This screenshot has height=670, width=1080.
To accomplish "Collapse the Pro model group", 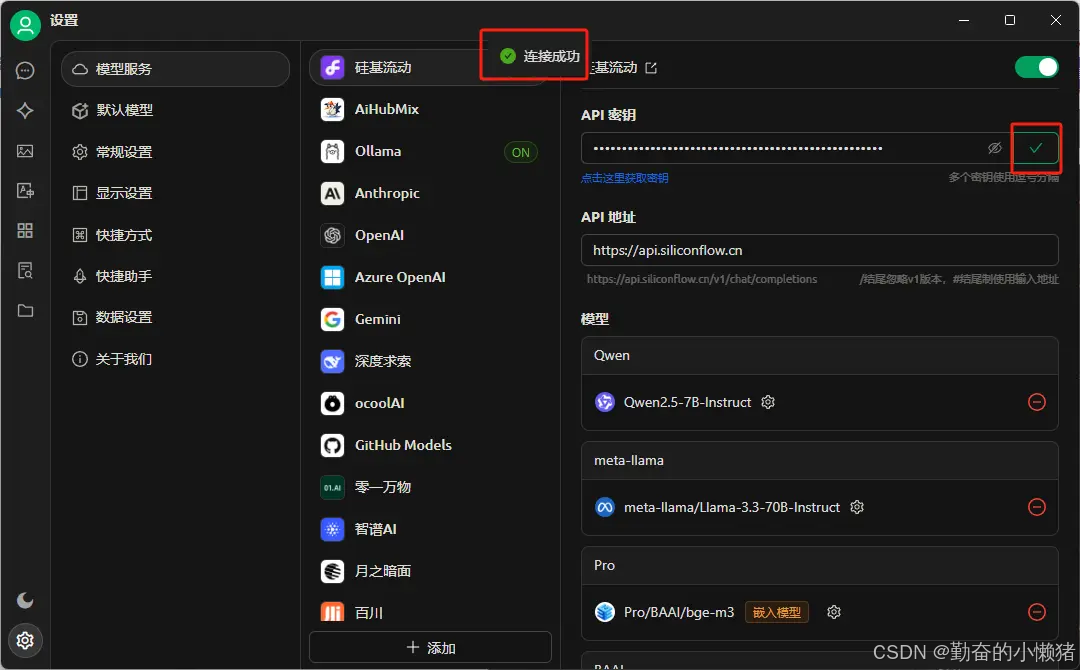I will click(x=820, y=565).
